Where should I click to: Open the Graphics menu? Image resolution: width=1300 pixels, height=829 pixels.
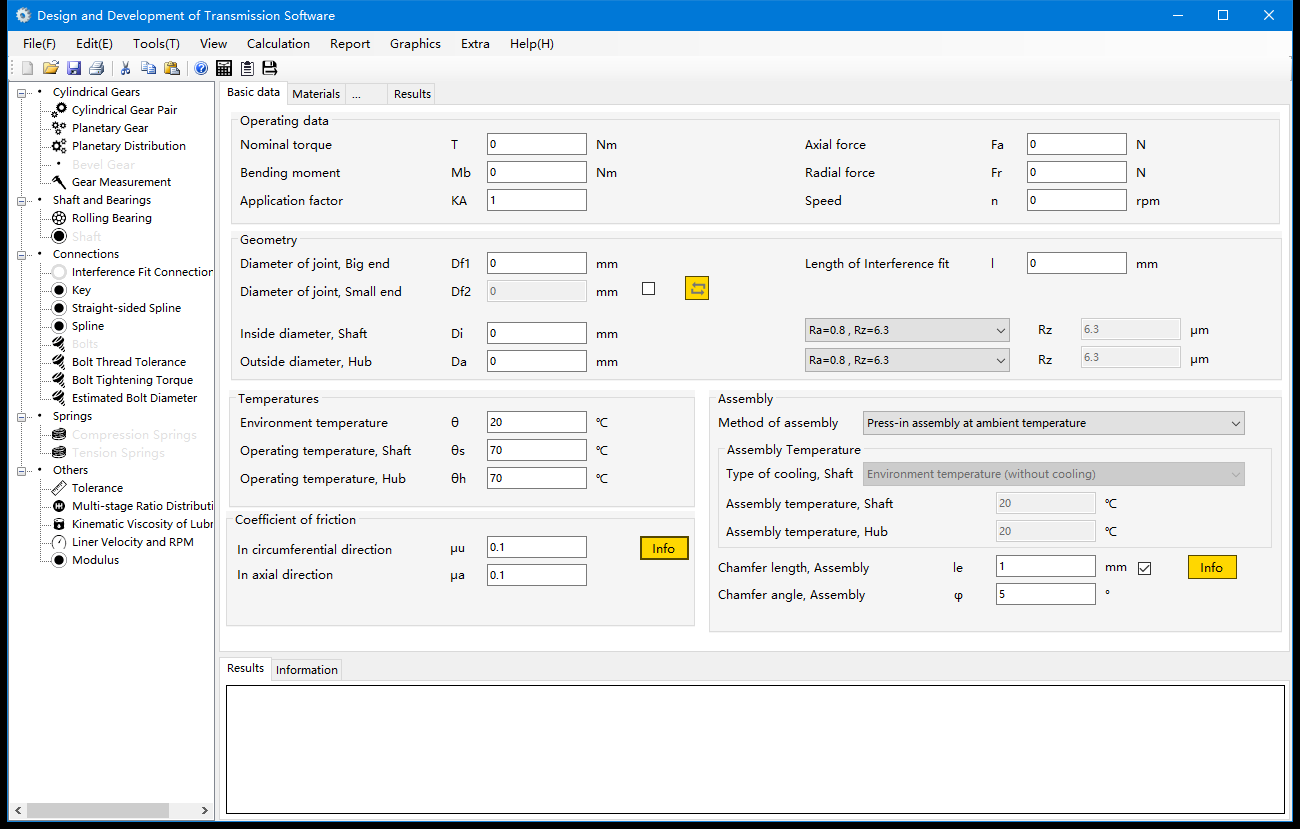[415, 44]
